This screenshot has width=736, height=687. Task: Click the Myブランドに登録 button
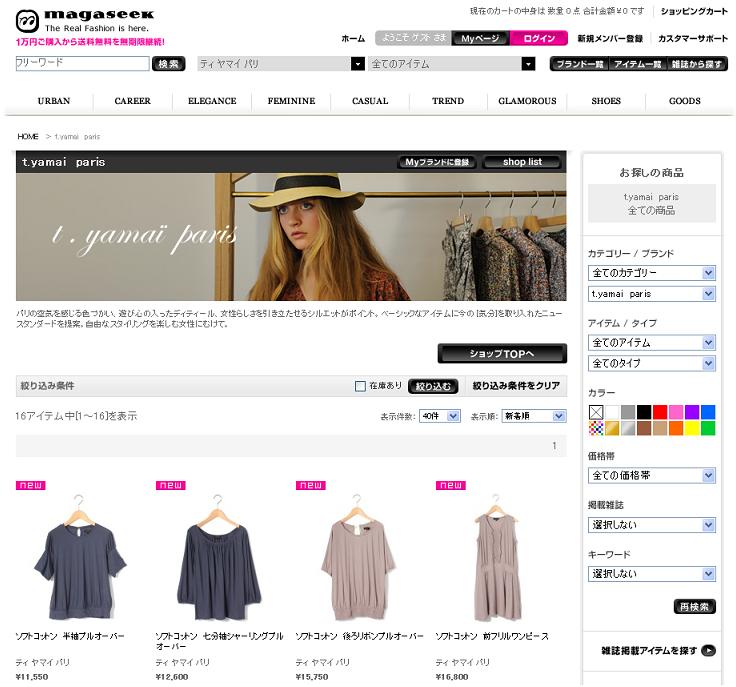(x=437, y=162)
